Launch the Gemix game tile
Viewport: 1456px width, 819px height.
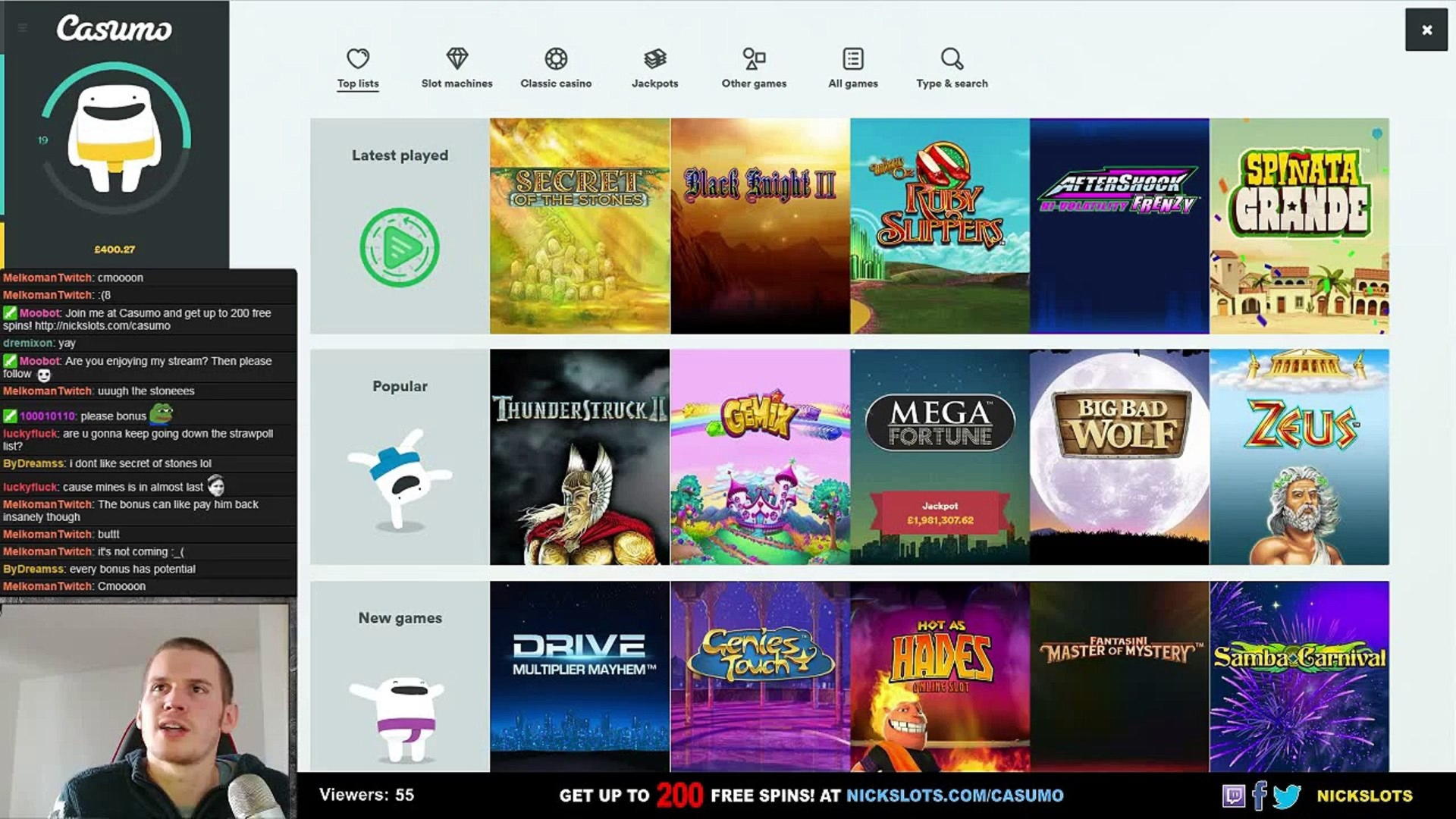[x=760, y=457]
